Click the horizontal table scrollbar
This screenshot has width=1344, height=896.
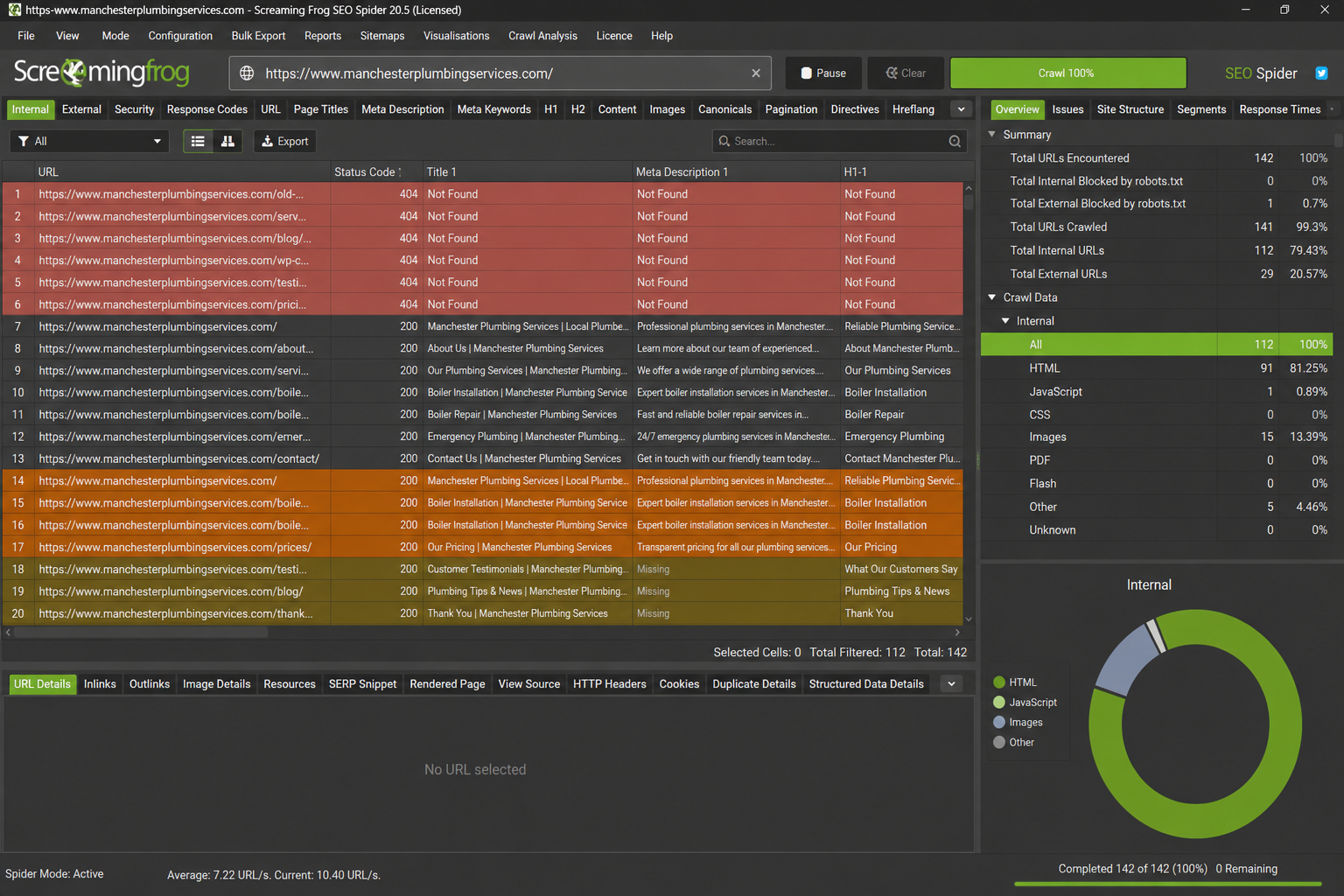point(140,632)
